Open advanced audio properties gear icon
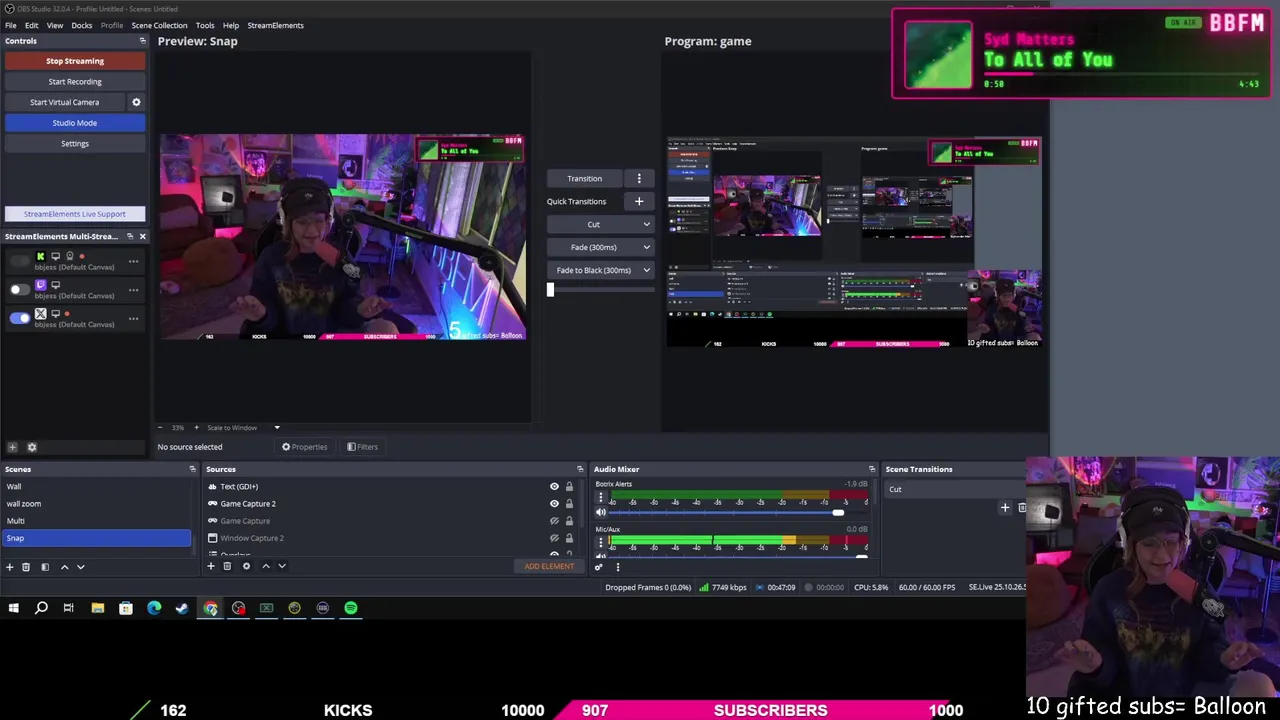The image size is (1280, 720). (598, 567)
